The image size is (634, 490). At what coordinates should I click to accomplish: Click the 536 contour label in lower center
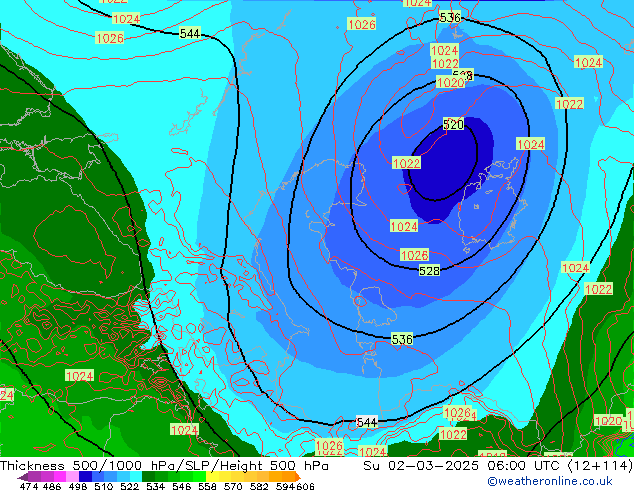pos(402,340)
